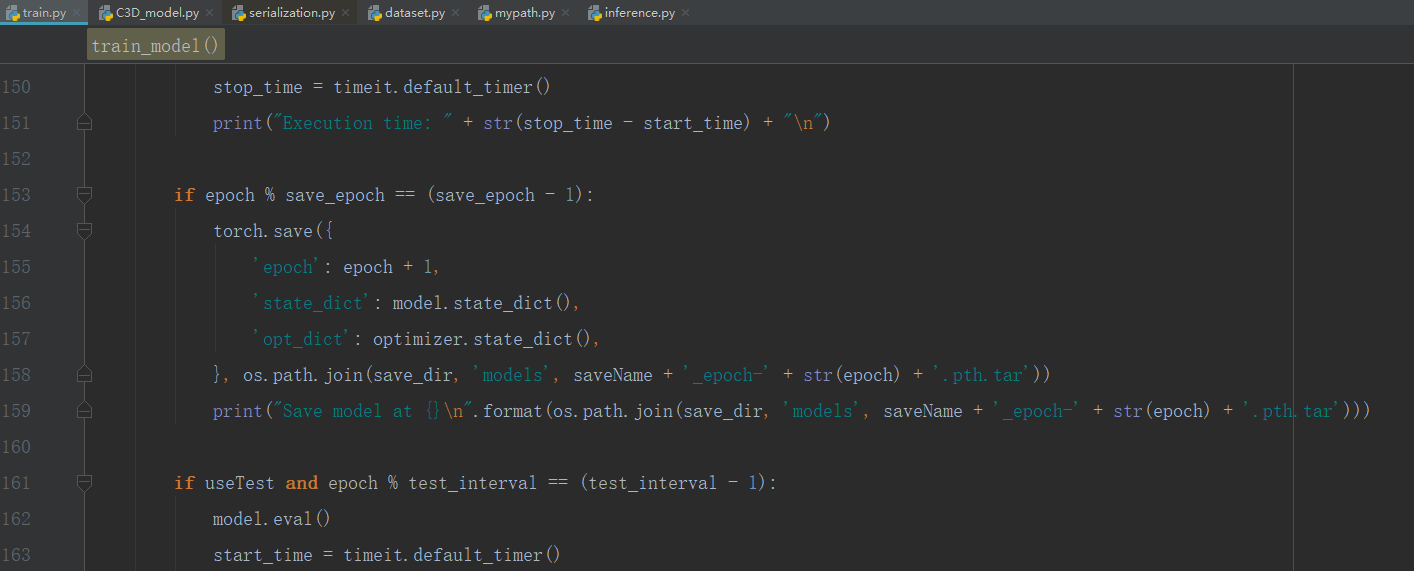Click the train_model() breadcrumb
The image size is (1414, 571).
(155, 46)
